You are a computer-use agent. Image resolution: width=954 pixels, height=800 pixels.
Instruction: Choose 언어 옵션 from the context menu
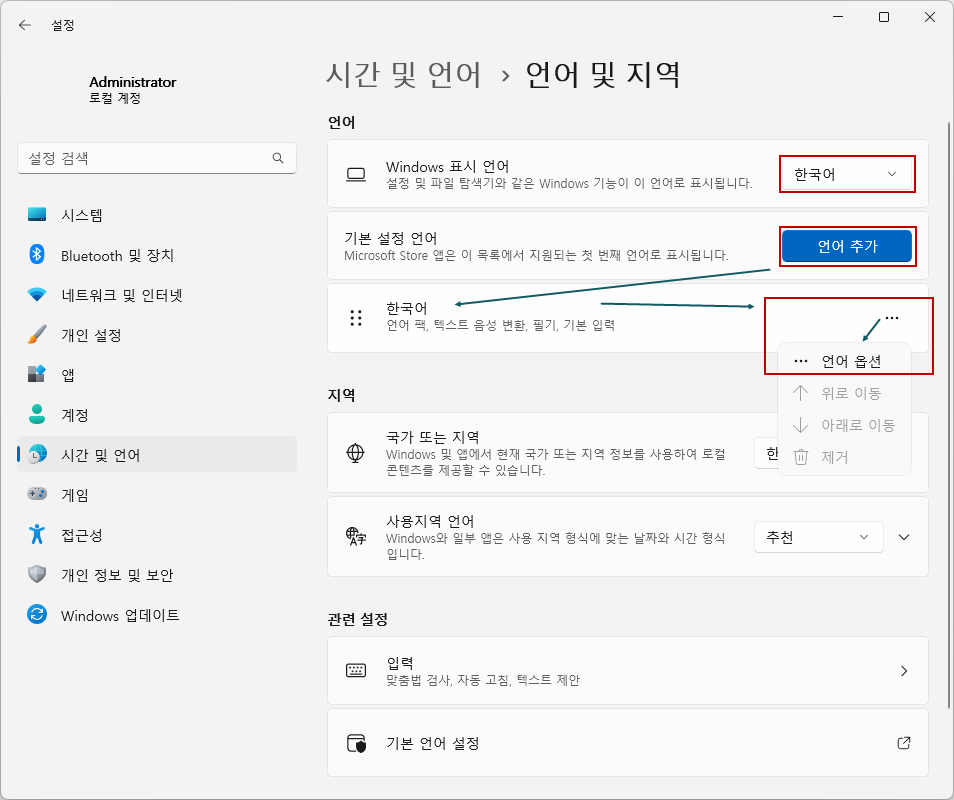coord(844,361)
